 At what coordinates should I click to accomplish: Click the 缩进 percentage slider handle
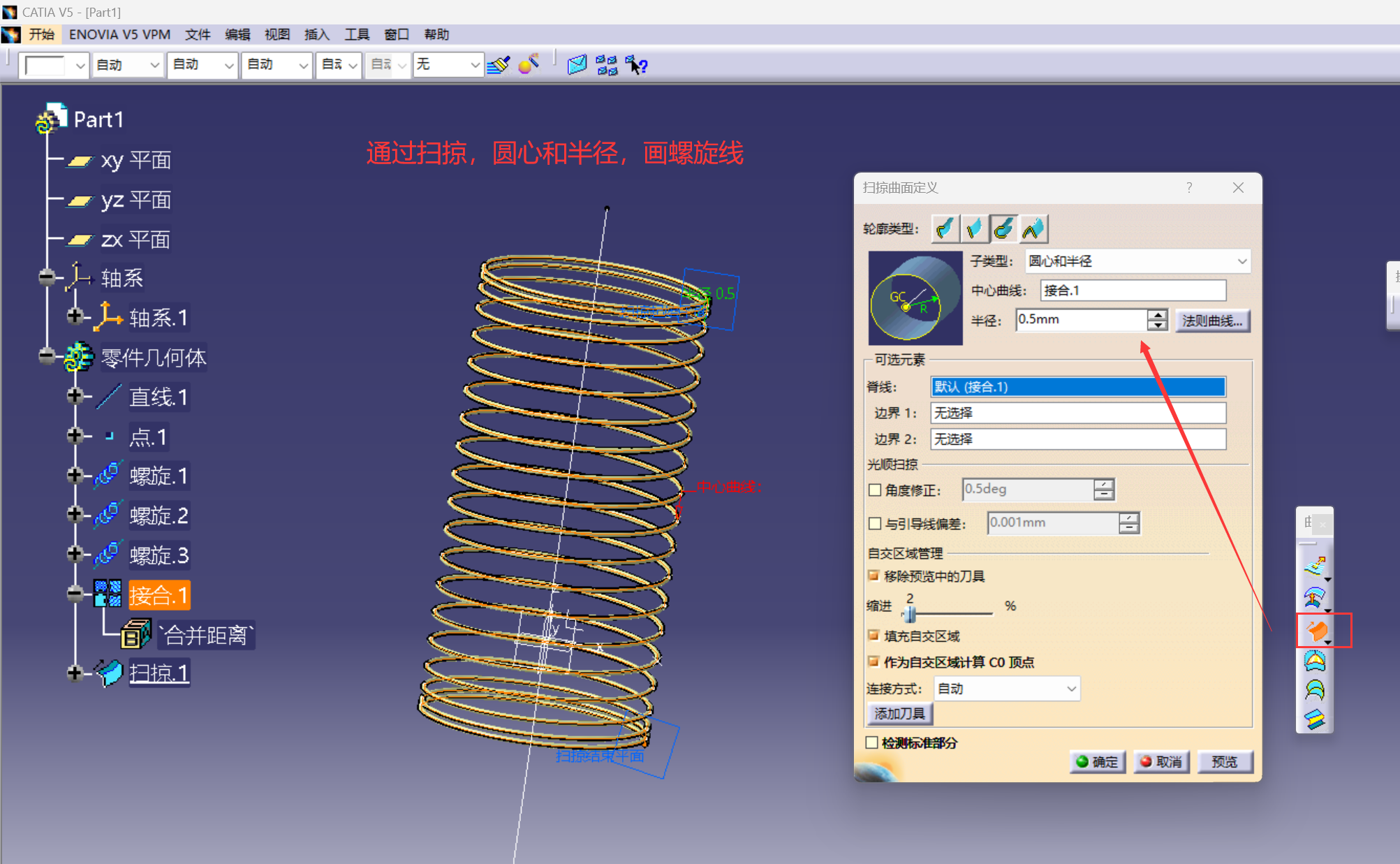tap(909, 613)
